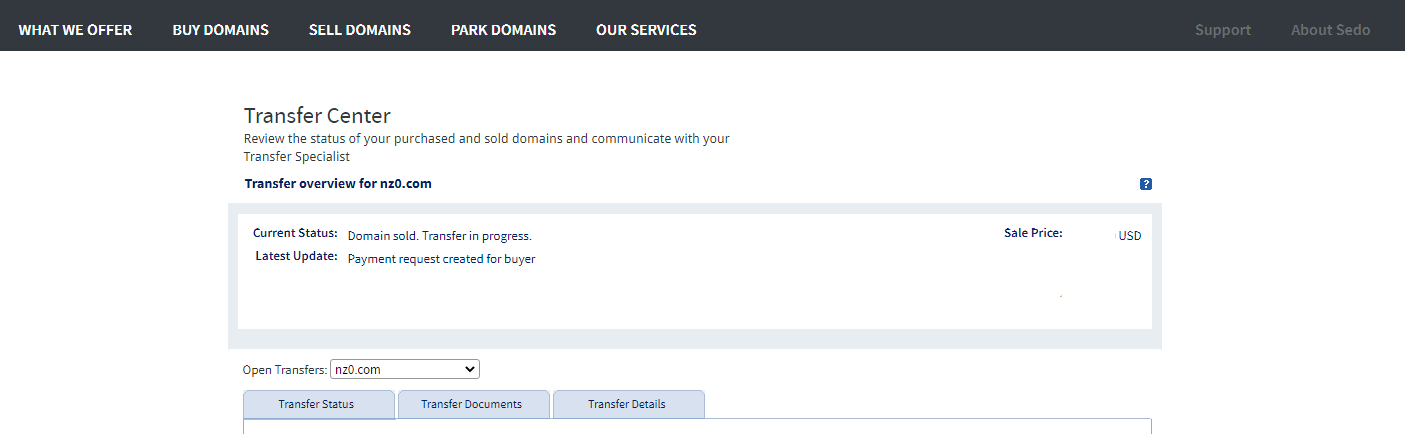This screenshot has height=434, width=1405.
Task: Click the Domain sold. Transfer in progress text
Action: [440, 236]
